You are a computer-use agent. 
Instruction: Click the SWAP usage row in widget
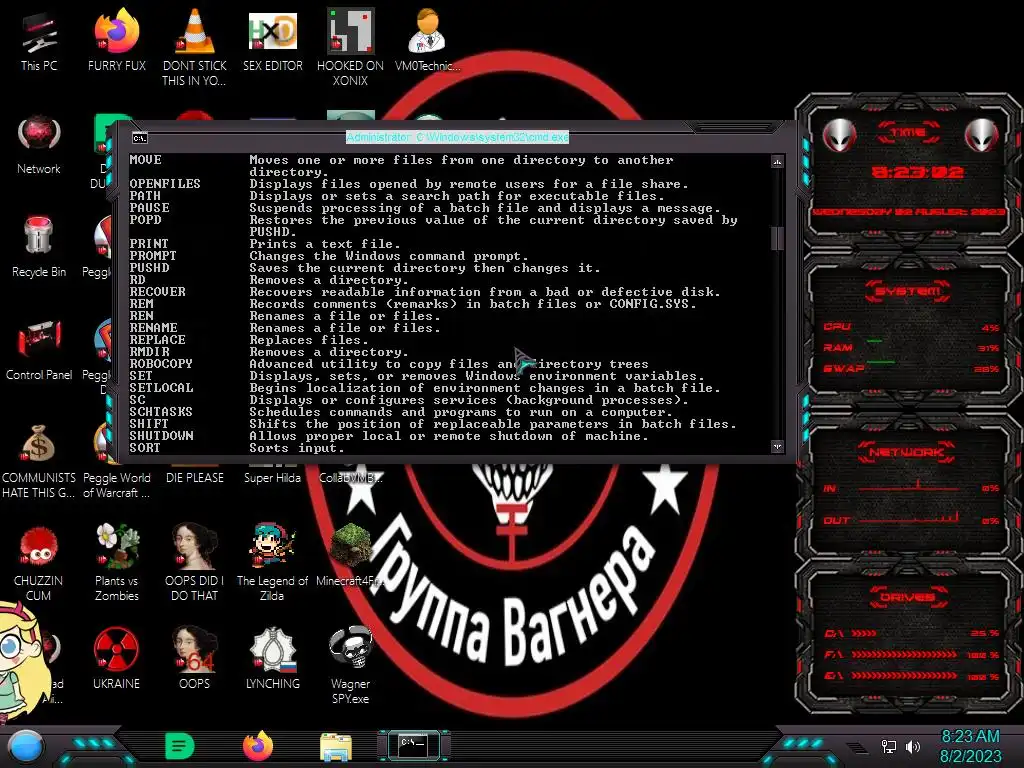tap(912, 368)
